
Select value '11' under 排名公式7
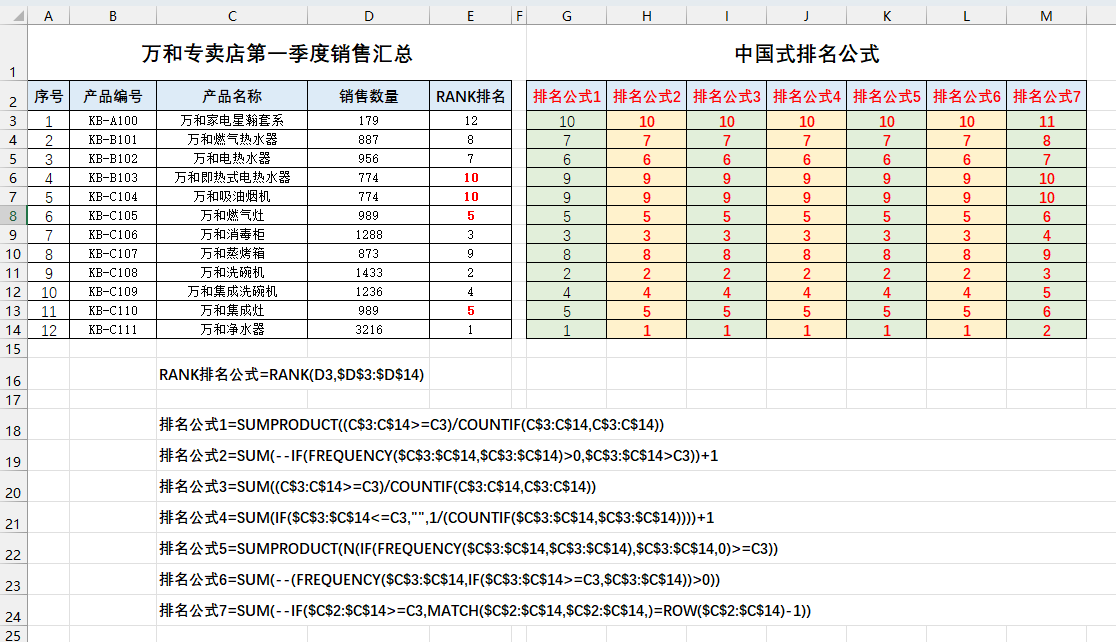[x=1046, y=122]
